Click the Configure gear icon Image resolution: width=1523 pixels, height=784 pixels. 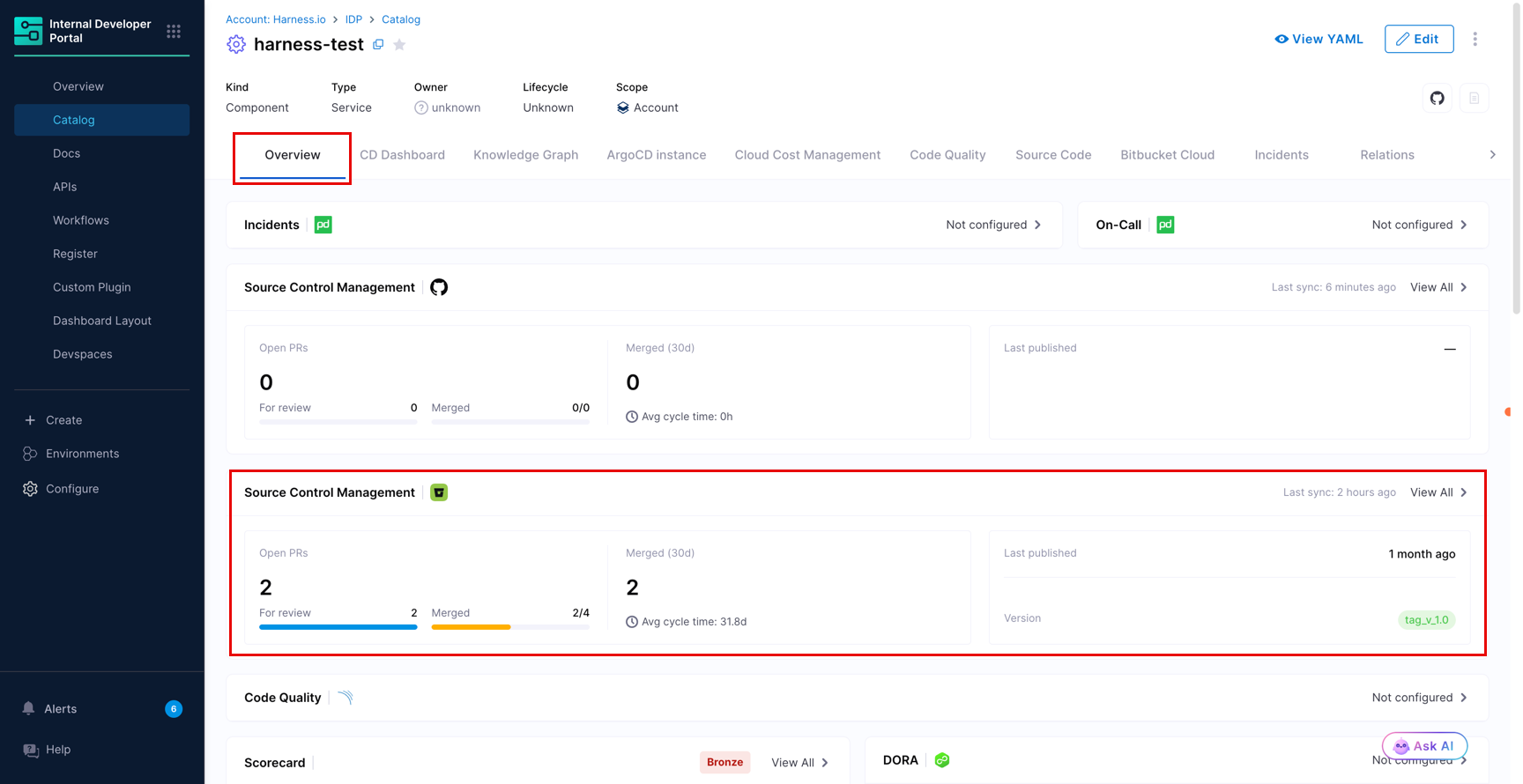pyautogui.click(x=30, y=489)
